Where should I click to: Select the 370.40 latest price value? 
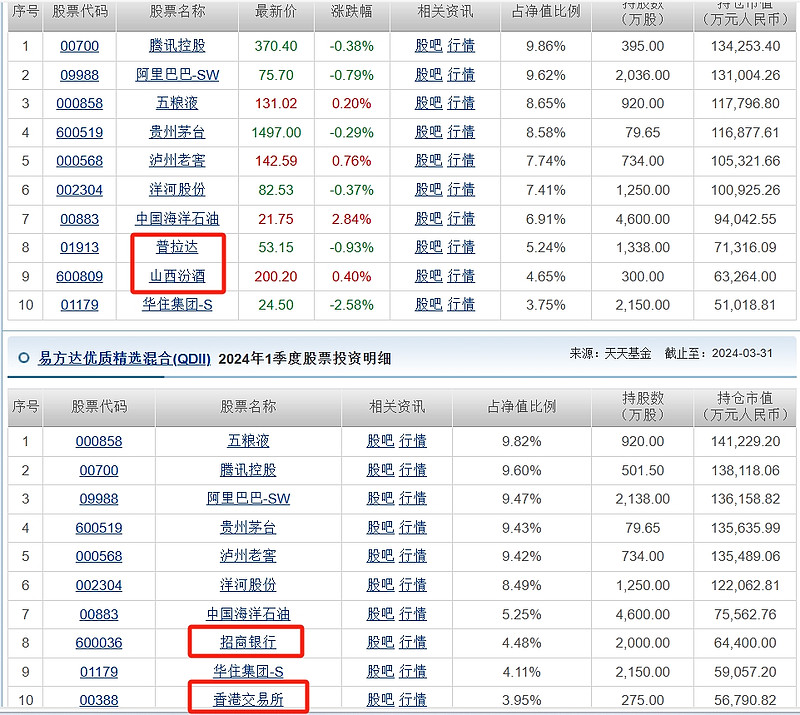[x=276, y=46]
